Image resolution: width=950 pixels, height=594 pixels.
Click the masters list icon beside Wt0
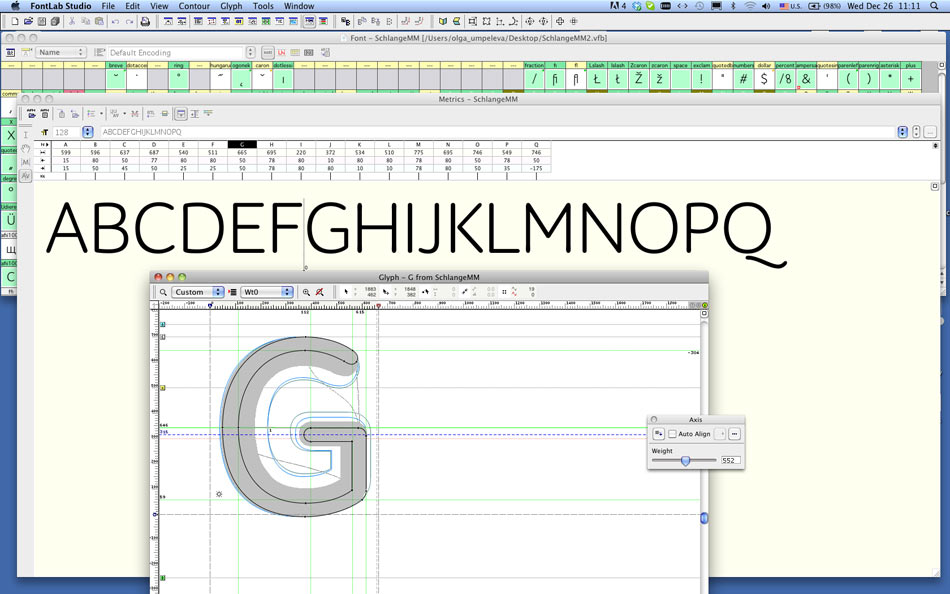click(233, 292)
